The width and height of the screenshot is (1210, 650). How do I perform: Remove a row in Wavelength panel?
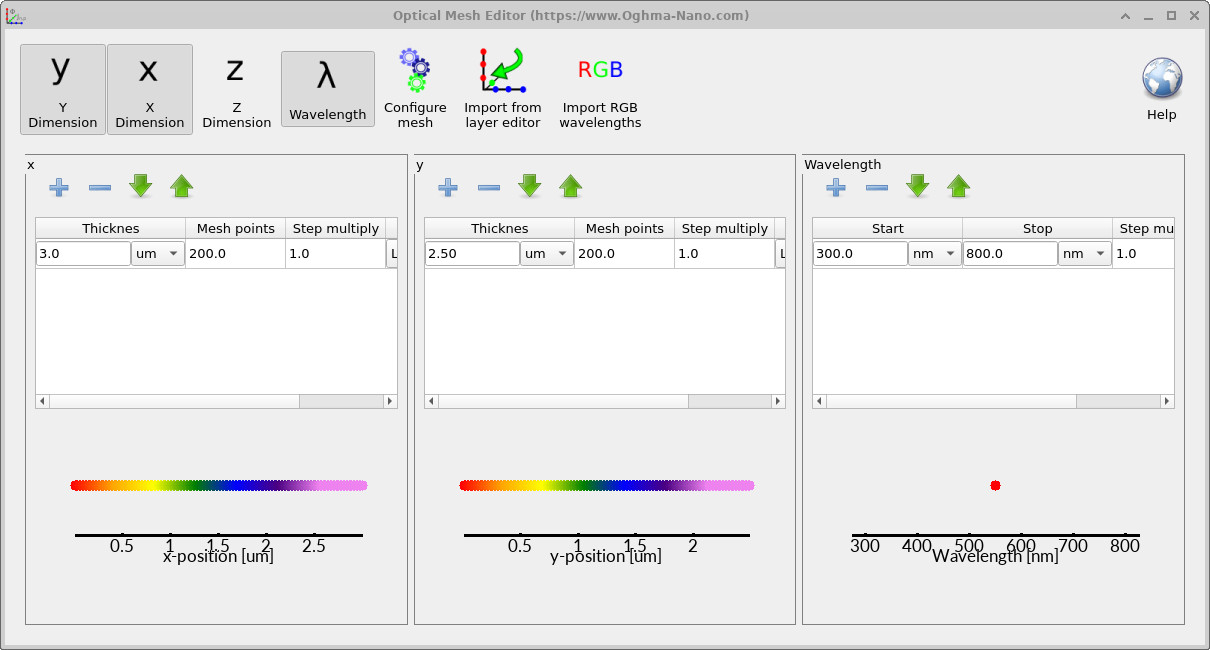point(877,187)
